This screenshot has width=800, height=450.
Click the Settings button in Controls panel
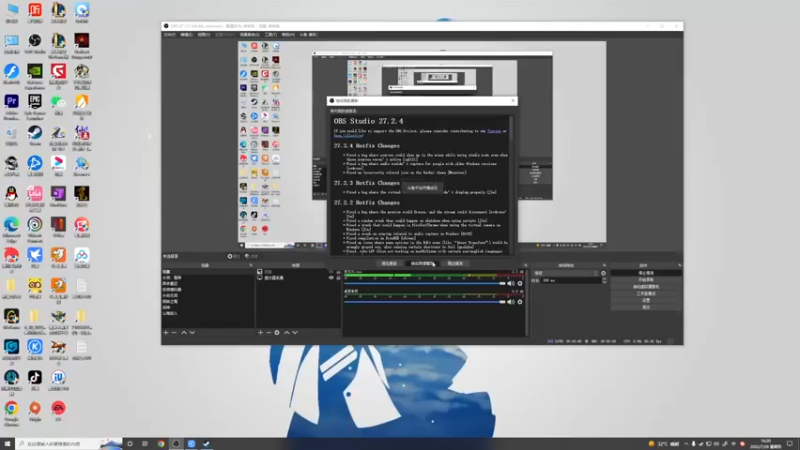tap(646, 301)
